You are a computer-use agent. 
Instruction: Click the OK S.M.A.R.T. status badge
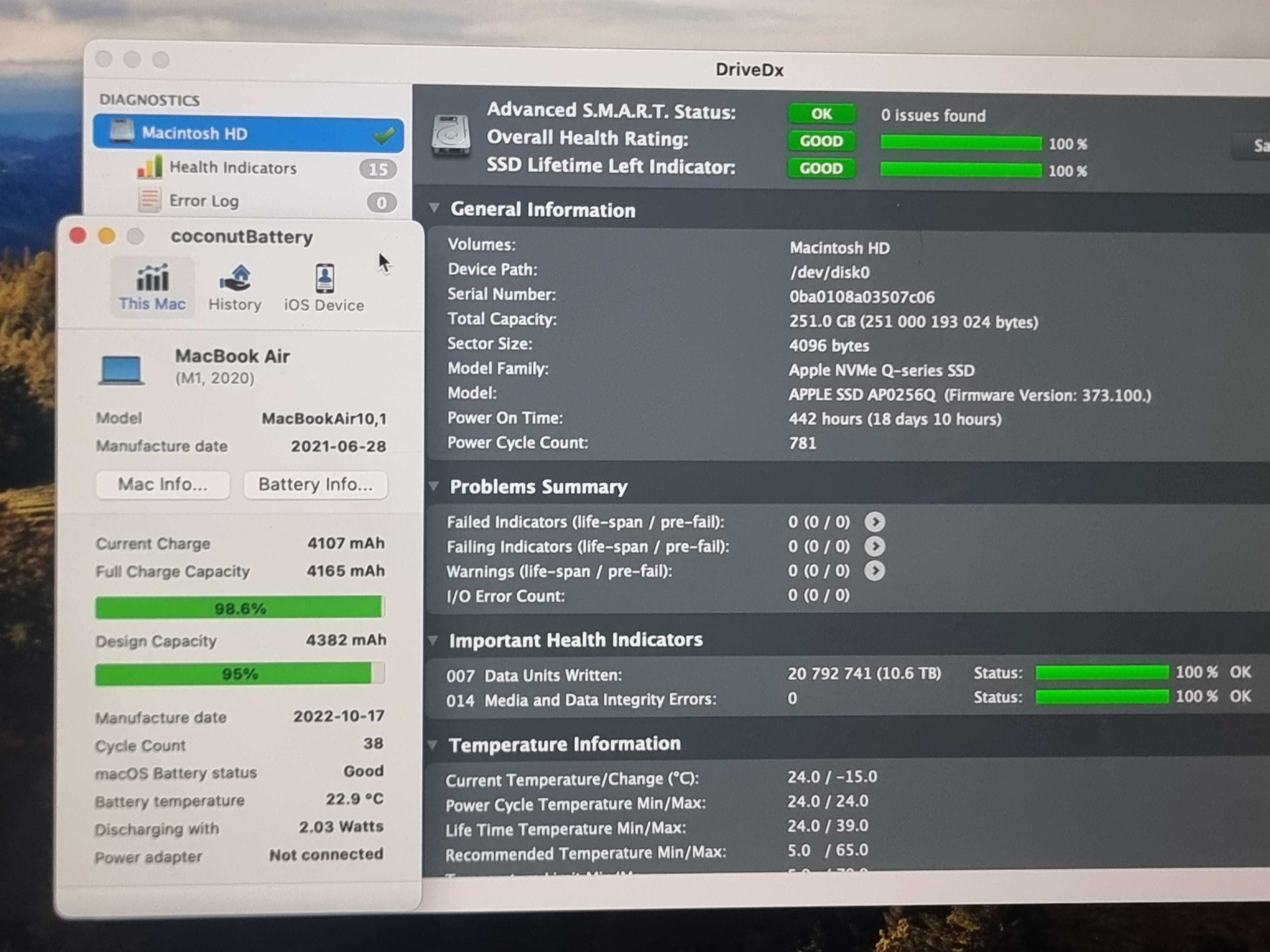click(x=822, y=114)
